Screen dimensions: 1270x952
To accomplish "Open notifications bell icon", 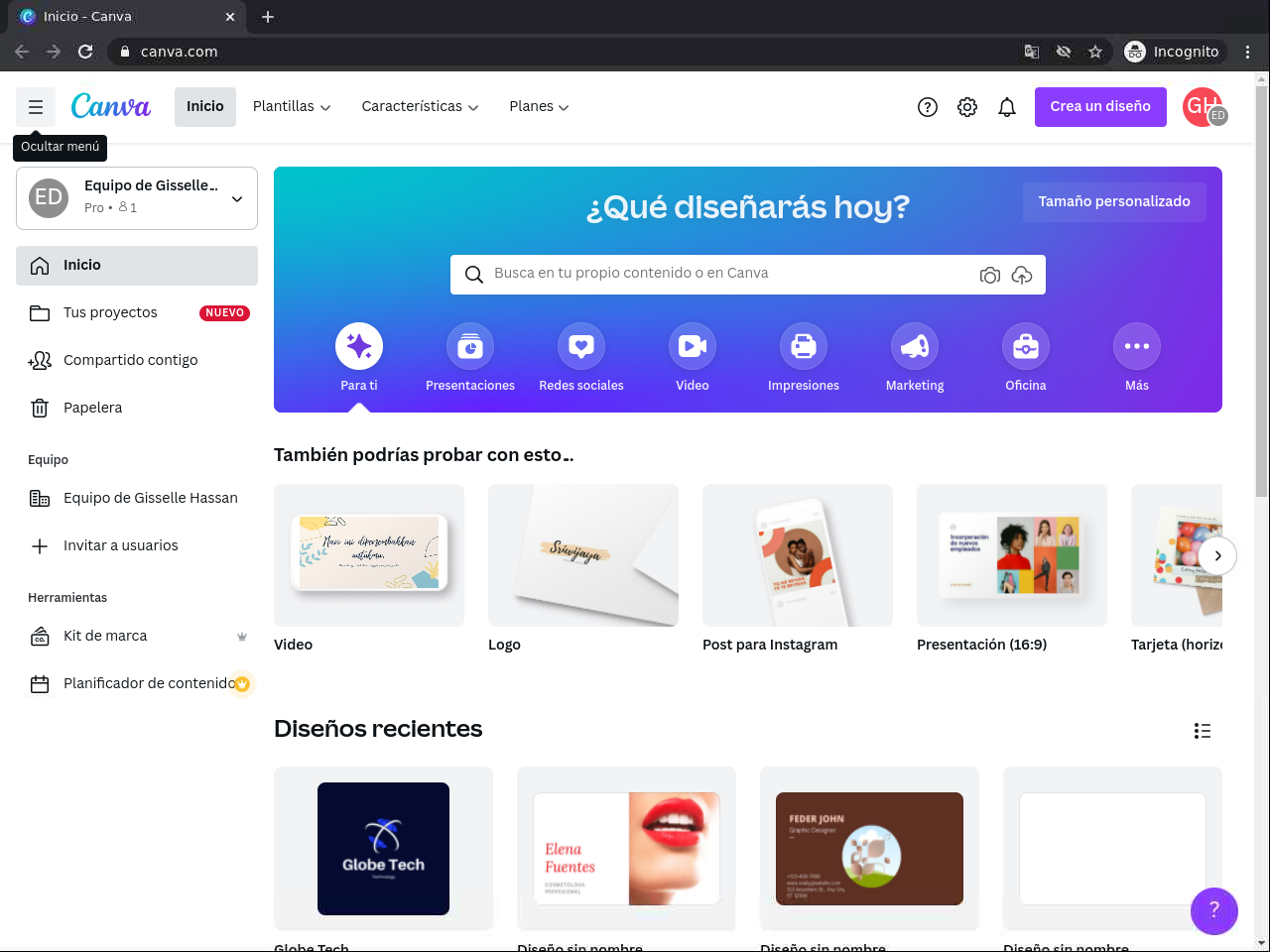I will click(1007, 107).
